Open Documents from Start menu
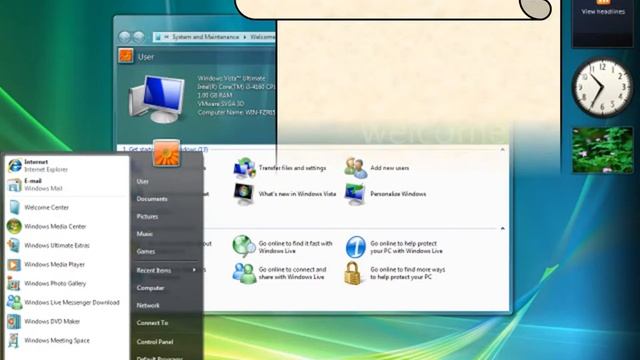This screenshot has width=640, height=360. pyautogui.click(x=152, y=199)
